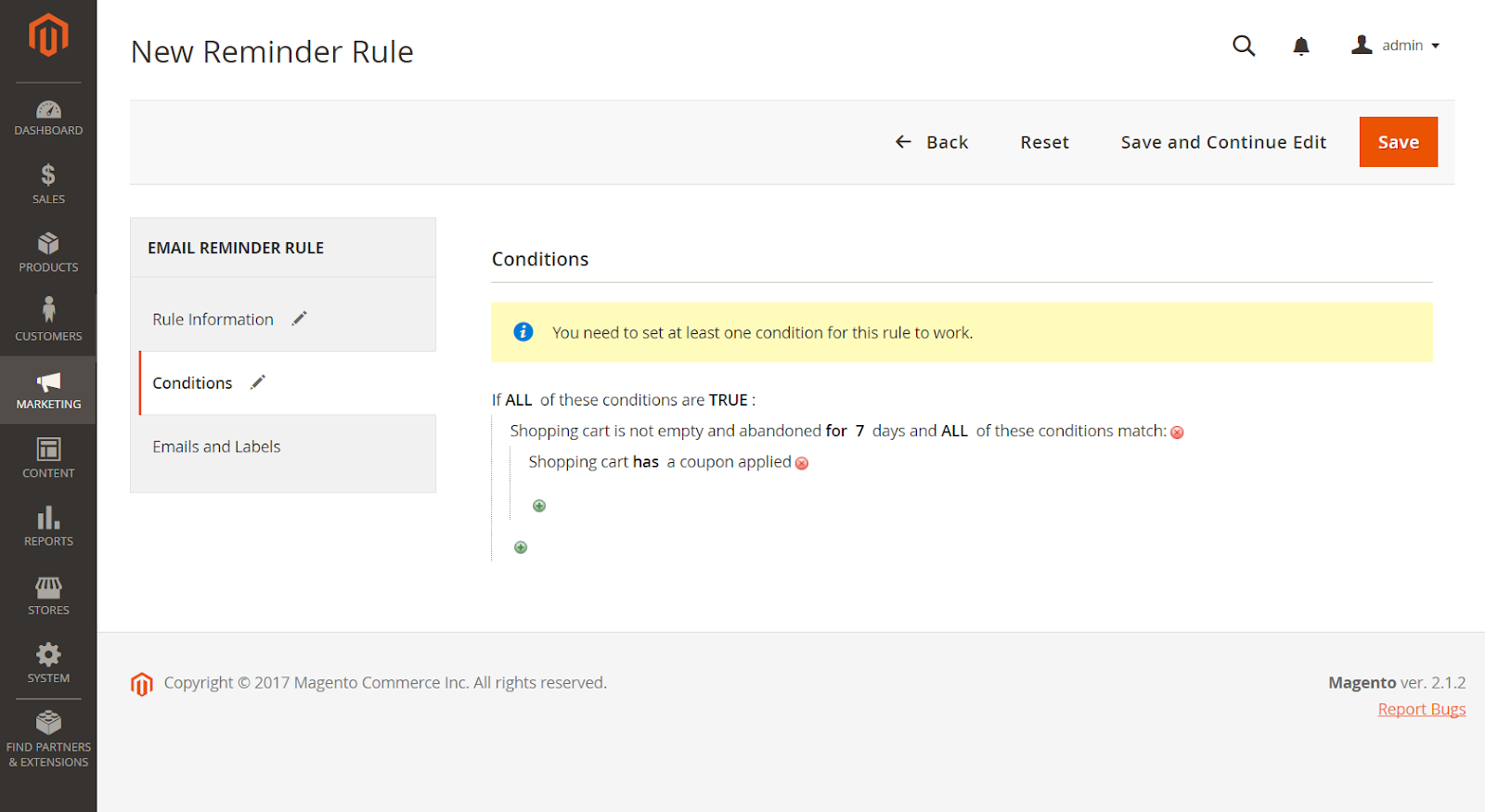The height and width of the screenshot is (812, 1485).
Task: Click the 'New Reminder Rule' page title
Action: (x=272, y=52)
